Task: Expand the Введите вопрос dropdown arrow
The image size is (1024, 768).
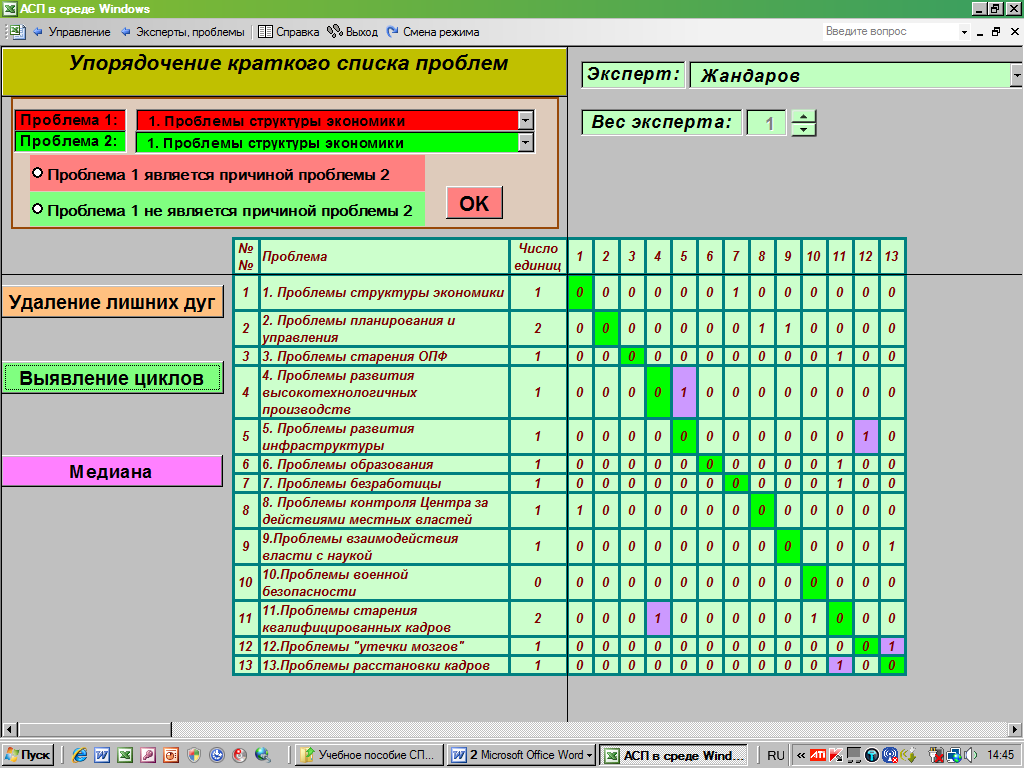Action: coord(964,31)
